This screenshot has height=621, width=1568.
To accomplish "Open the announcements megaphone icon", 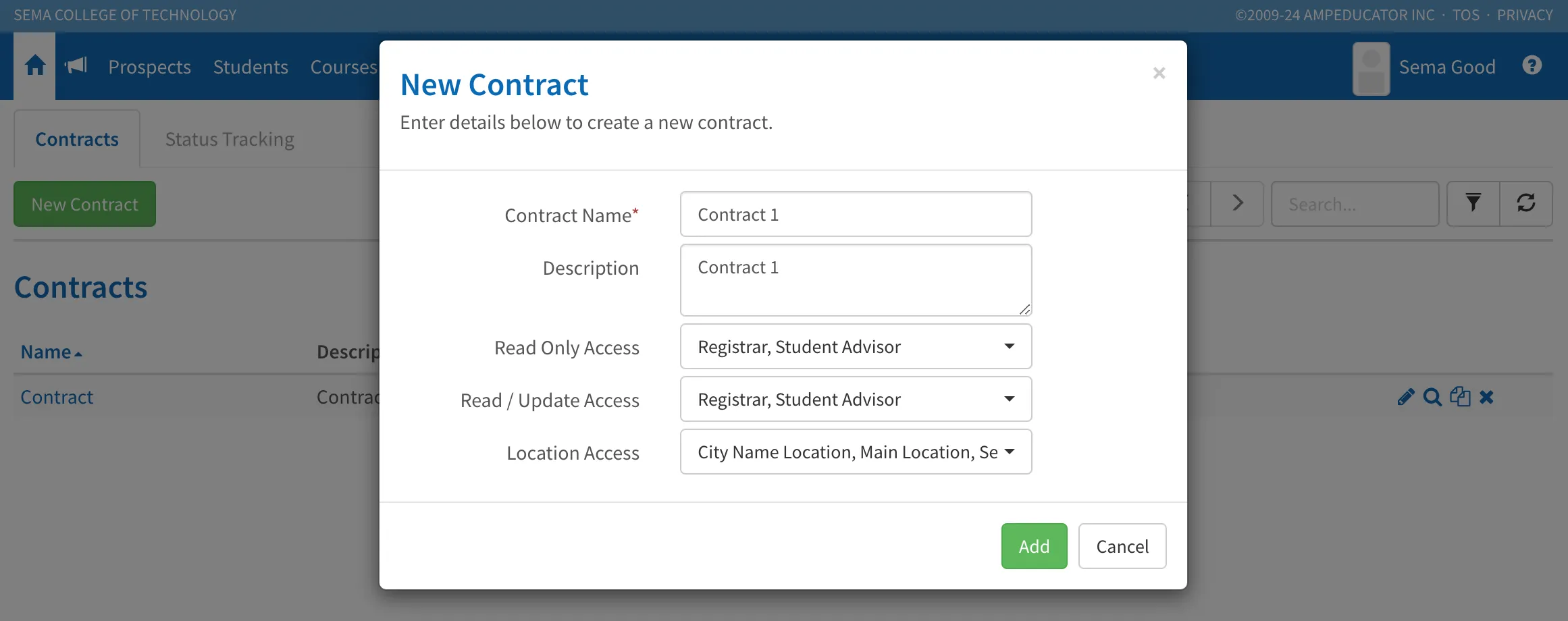I will point(76,65).
